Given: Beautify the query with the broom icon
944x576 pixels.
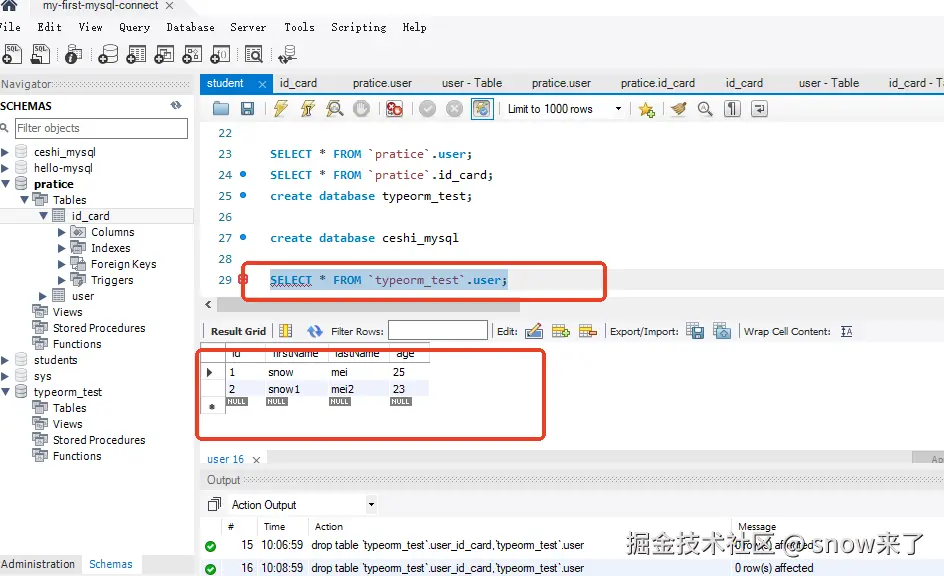Looking at the screenshot, I should 678,109.
